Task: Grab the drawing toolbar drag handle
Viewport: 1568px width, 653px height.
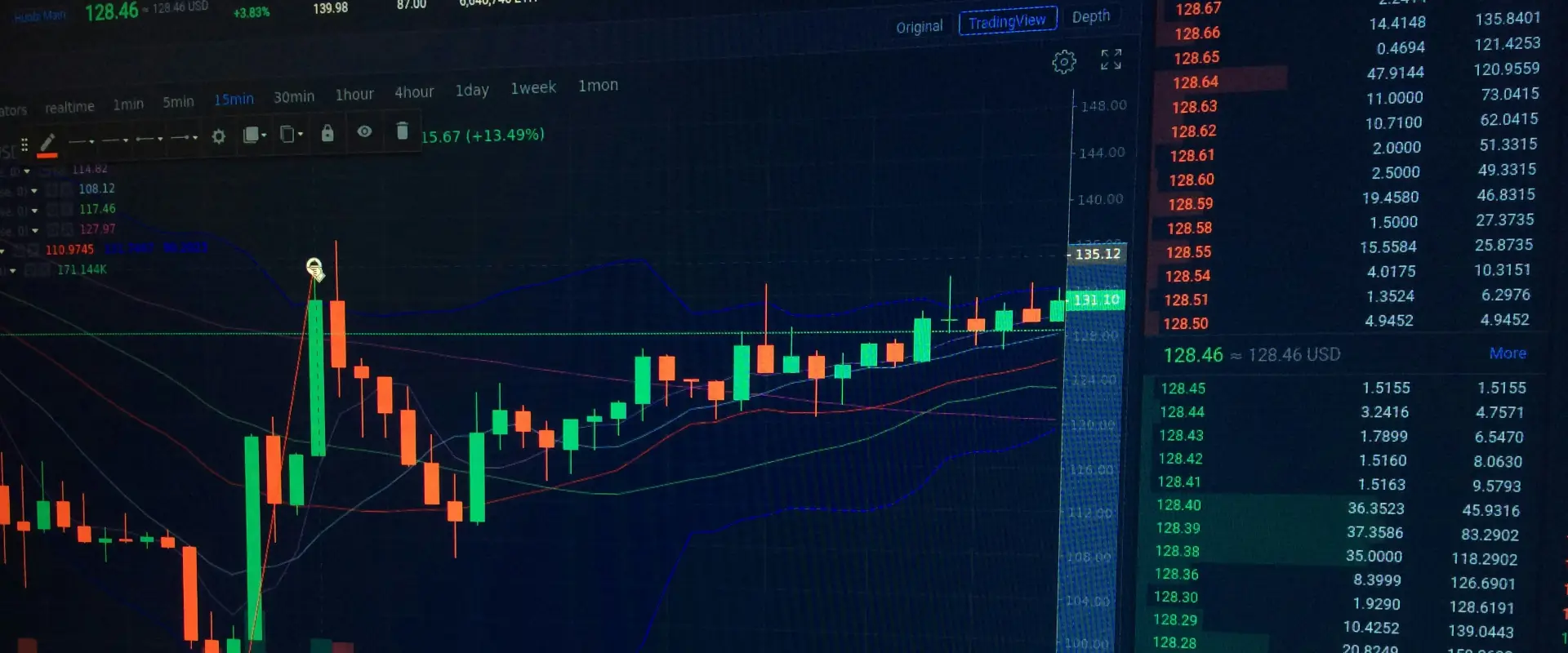Action: tap(24, 144)
